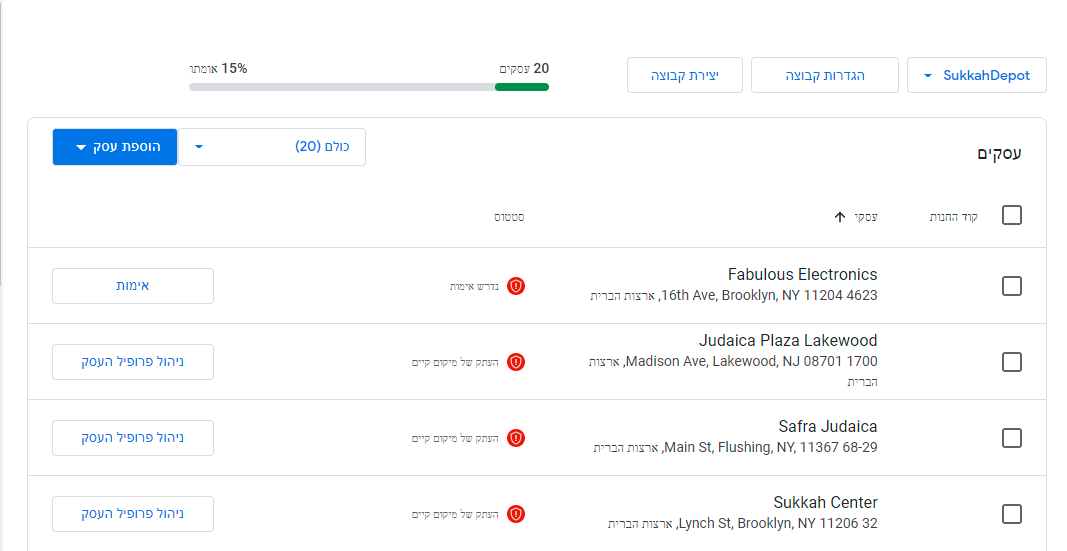Expand the כולם (20) filter dropdown
Screen dimensions: 1067x551
coord(271,147)
